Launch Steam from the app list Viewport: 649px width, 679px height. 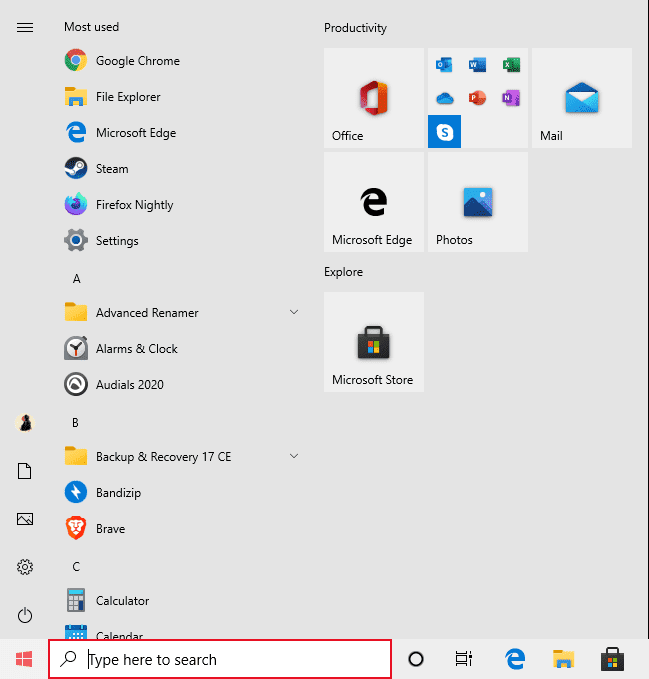point(182,168)
